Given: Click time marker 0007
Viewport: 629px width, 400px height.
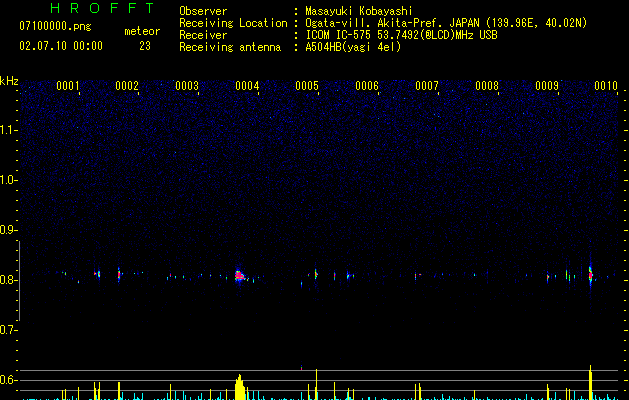Looking at the screenshot, I should coord(427,86).
